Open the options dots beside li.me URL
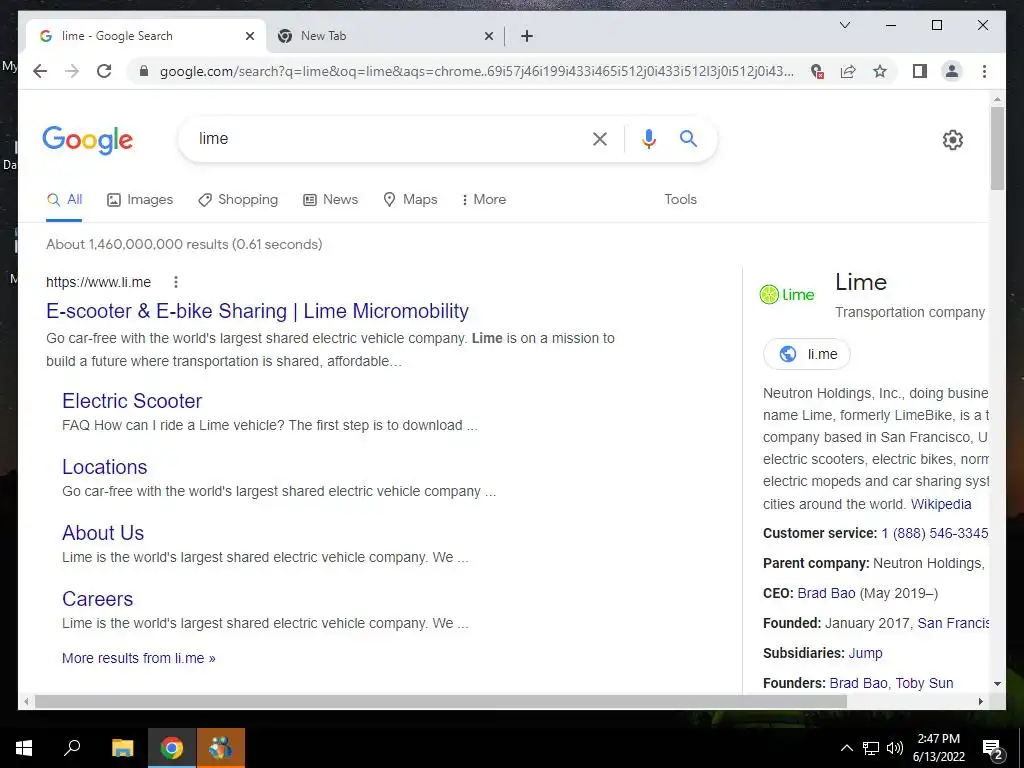 pyautogui.click(x=176, y=282)
